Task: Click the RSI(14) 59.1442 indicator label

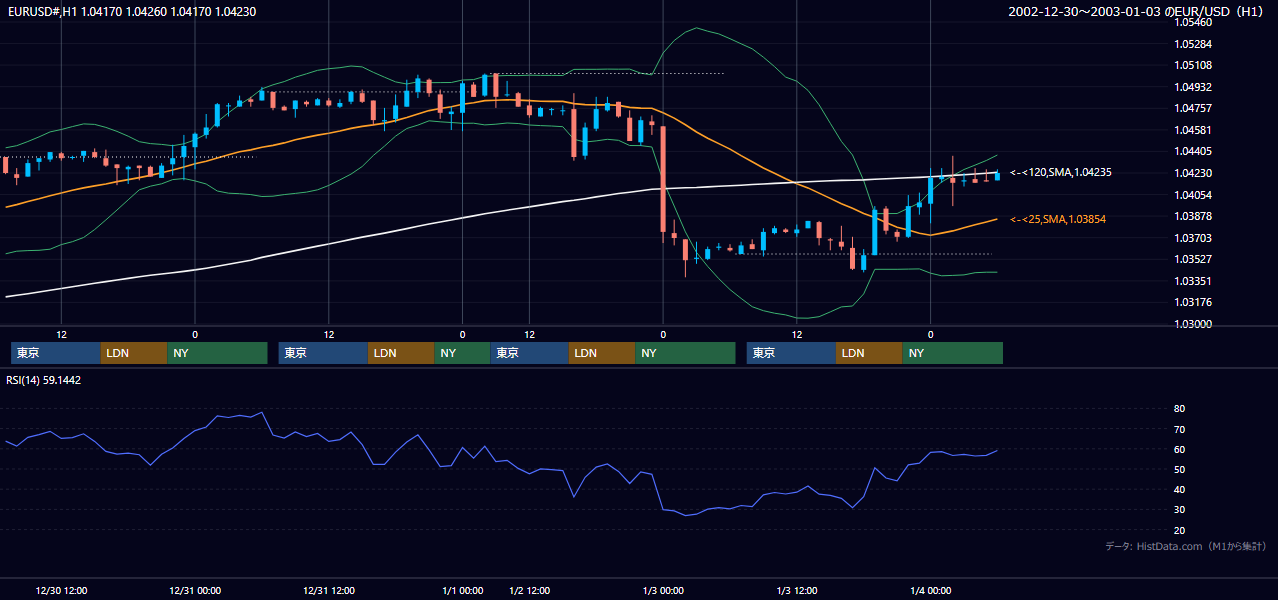Action: [44, 380]
